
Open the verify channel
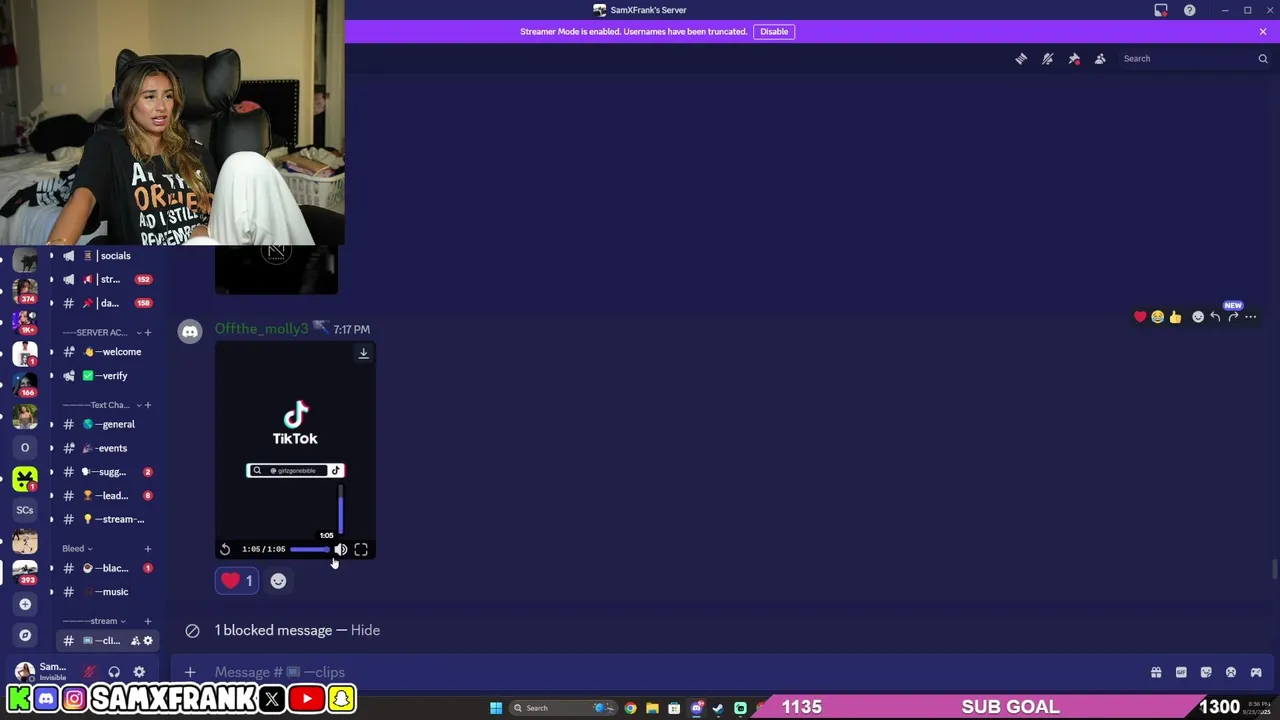pos(107,376)
